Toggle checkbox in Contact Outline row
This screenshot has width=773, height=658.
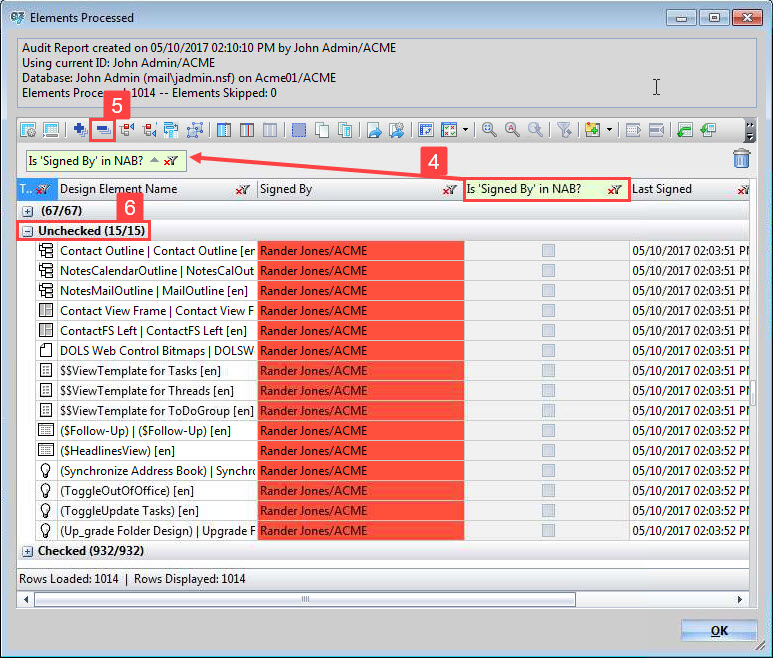coord(548,251)
